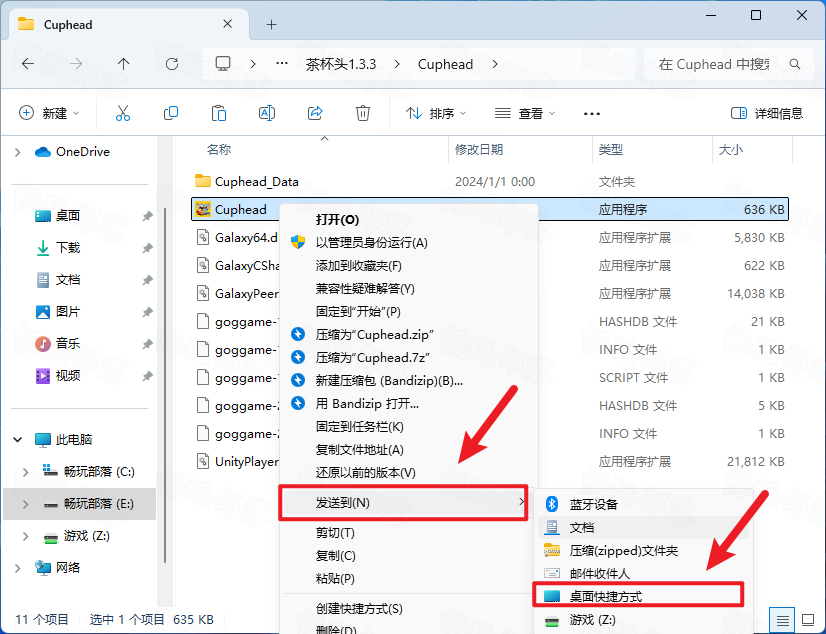The image size is (826, 634).
Task: Choose Run as administrator shield entry
Action: (408, 243)
